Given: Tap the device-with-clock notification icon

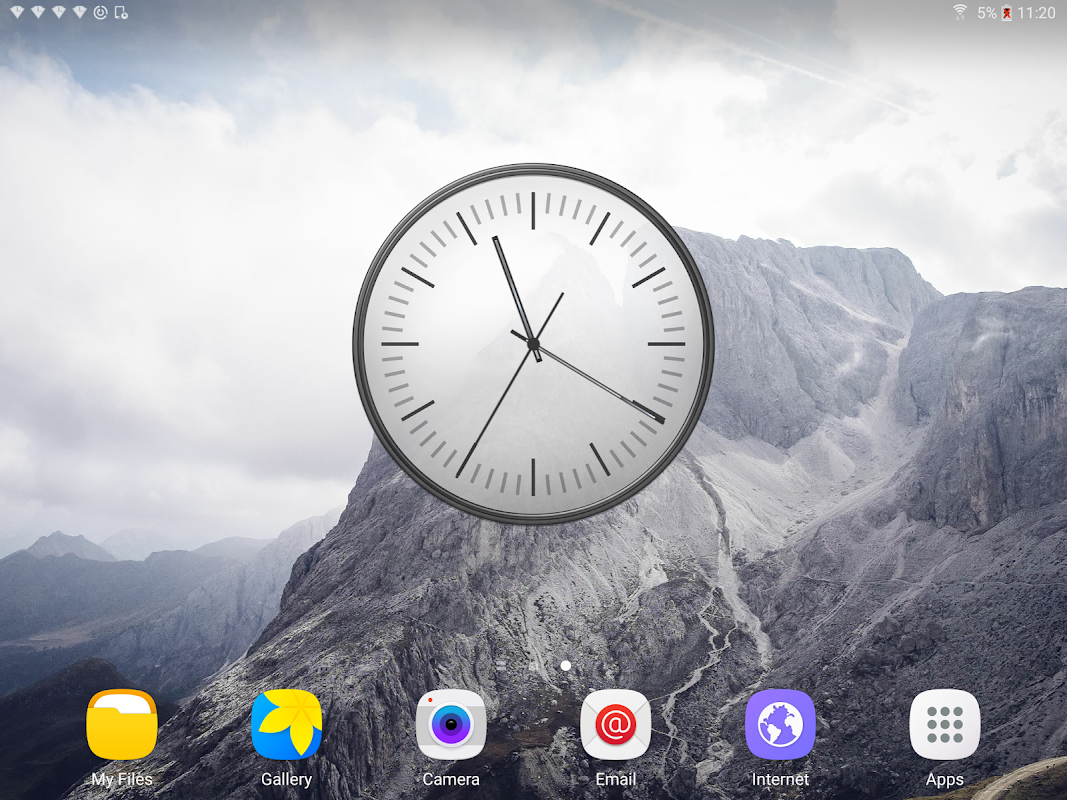Looking at the screenshot, I should [121, 12].
